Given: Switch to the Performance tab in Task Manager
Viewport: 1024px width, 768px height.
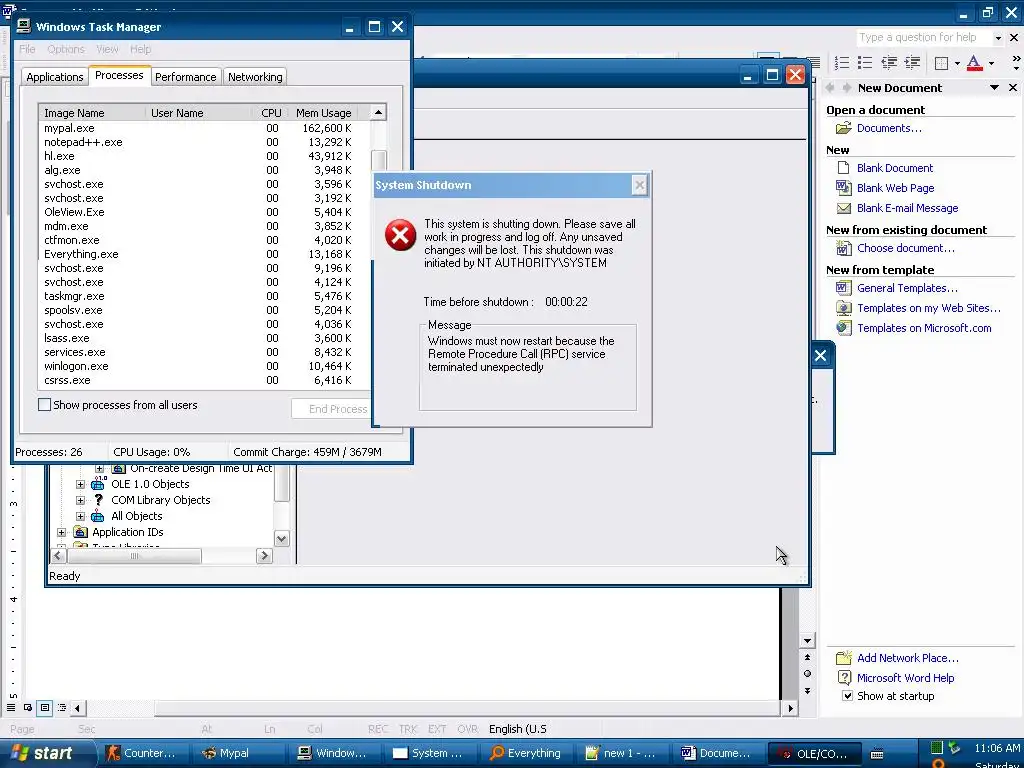Looking at the screenshot, I should (185, 77).
